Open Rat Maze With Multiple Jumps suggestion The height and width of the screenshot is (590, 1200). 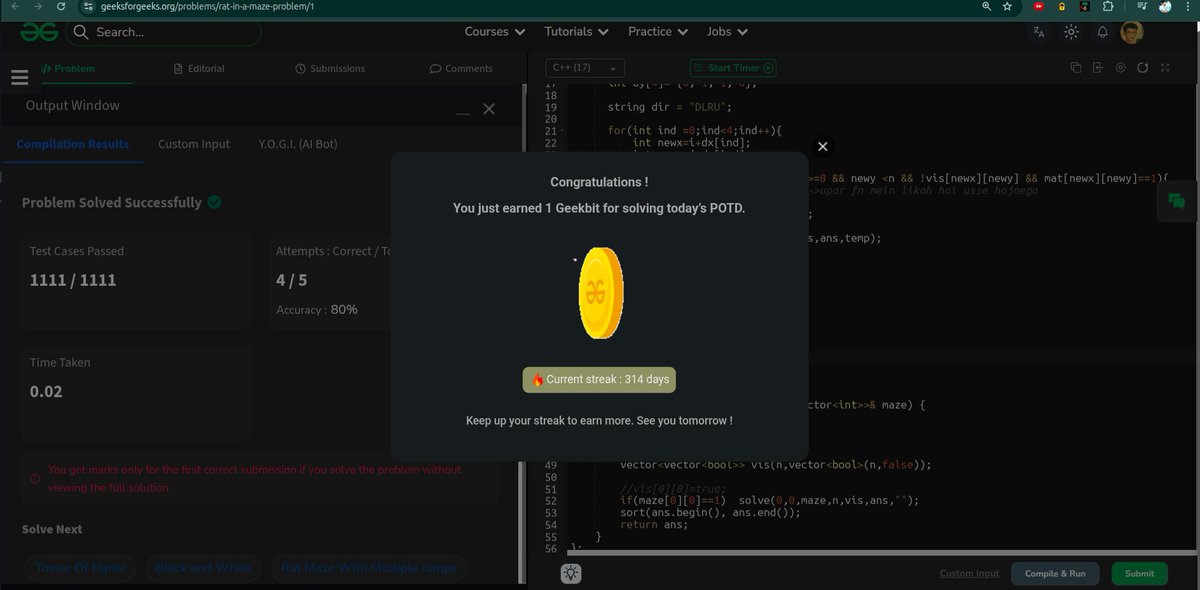[x=369, y=568]
